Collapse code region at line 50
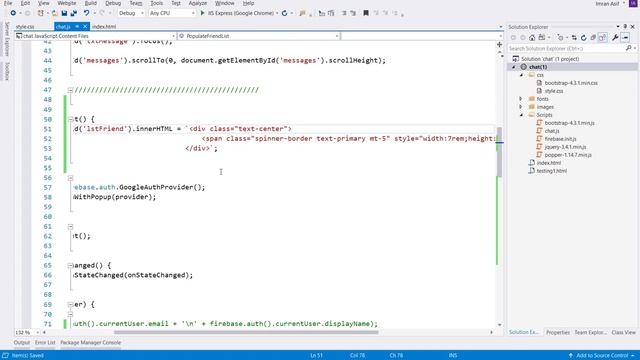 coord(70,119)
